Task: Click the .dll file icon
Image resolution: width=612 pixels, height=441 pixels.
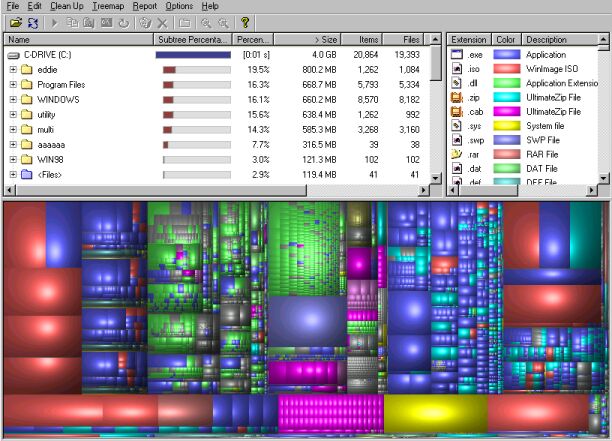Action: point(457,83)
